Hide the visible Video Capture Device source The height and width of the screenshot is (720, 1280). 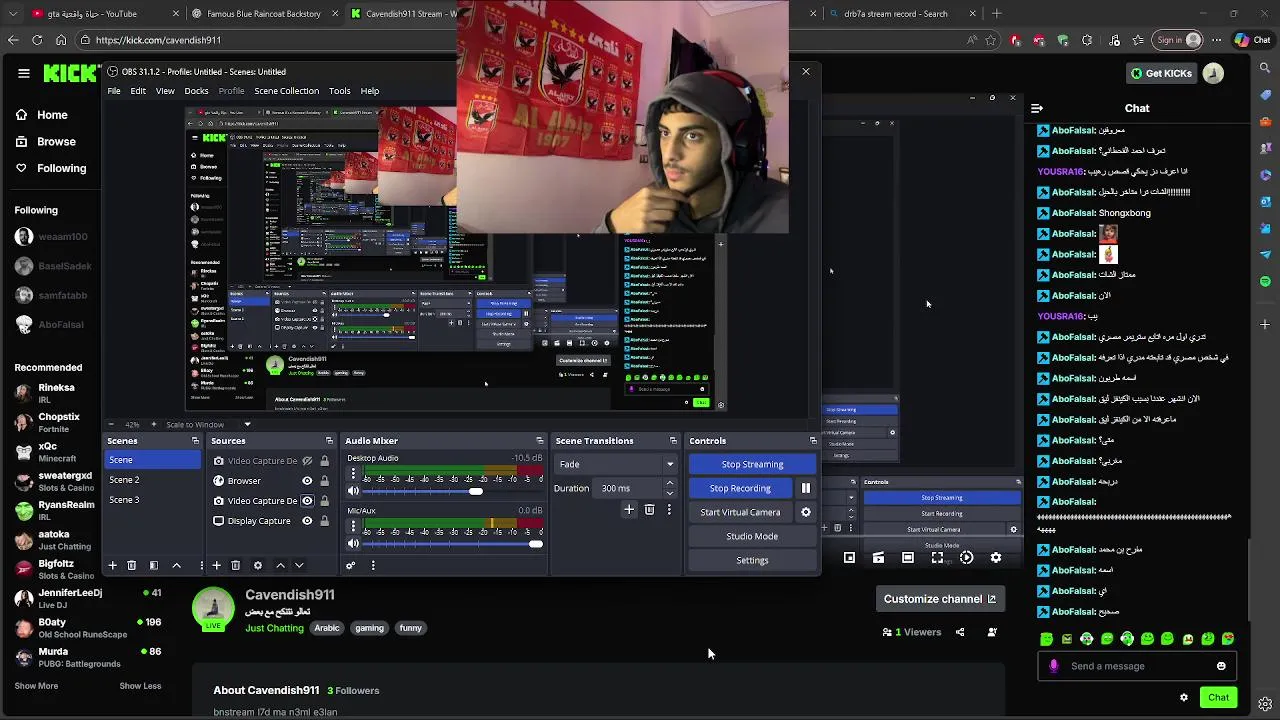(x=308, y=501)
